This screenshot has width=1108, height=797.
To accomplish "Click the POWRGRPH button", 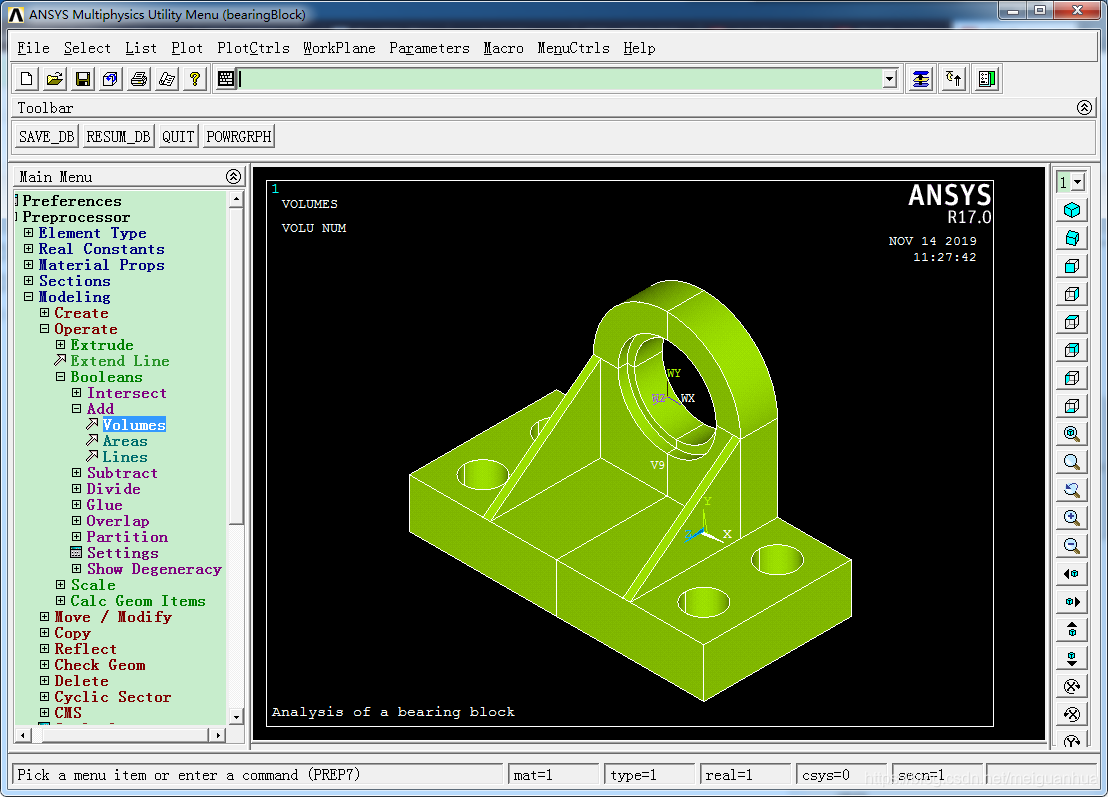I will [x=239, y=136].
